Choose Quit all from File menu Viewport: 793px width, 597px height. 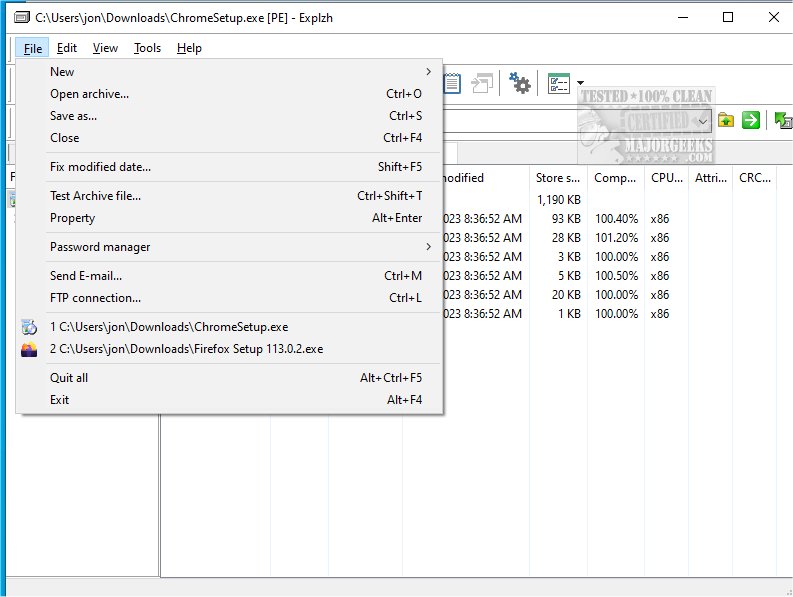pos(230,378)
